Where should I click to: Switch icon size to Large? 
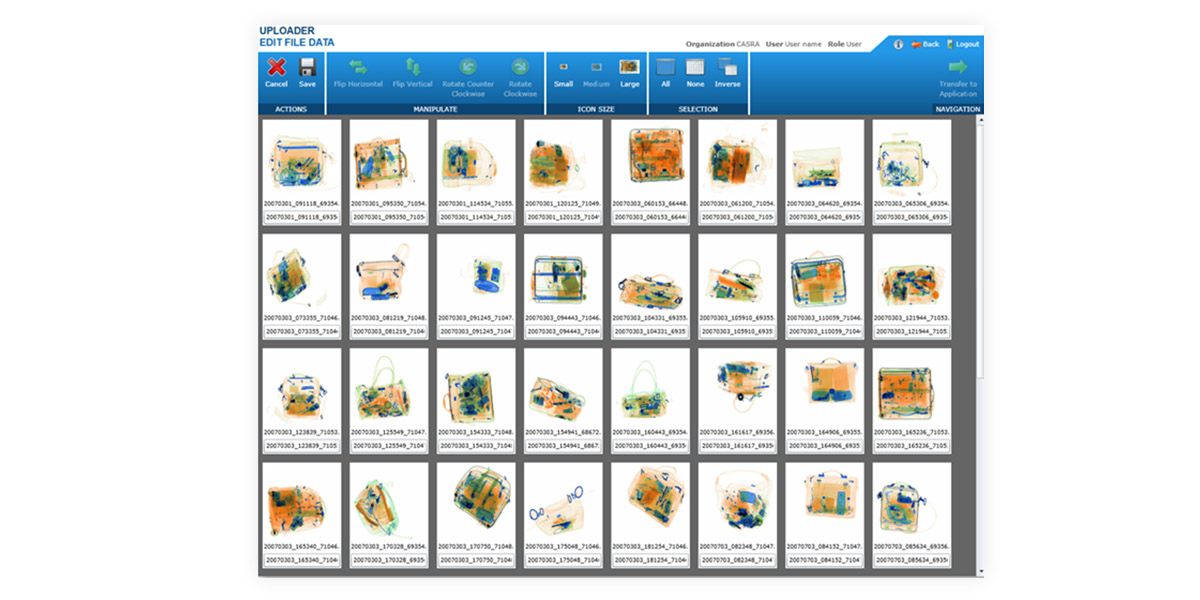pos(629,67)
